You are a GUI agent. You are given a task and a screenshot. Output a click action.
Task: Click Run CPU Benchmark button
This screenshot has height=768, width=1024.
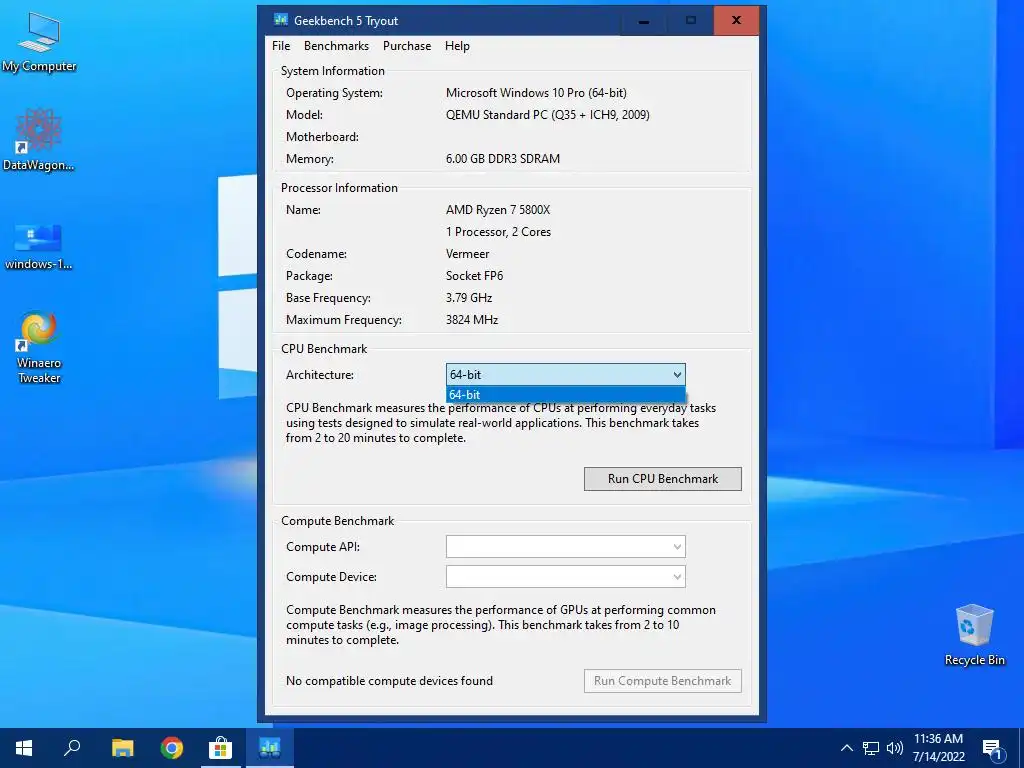(663, 479)
